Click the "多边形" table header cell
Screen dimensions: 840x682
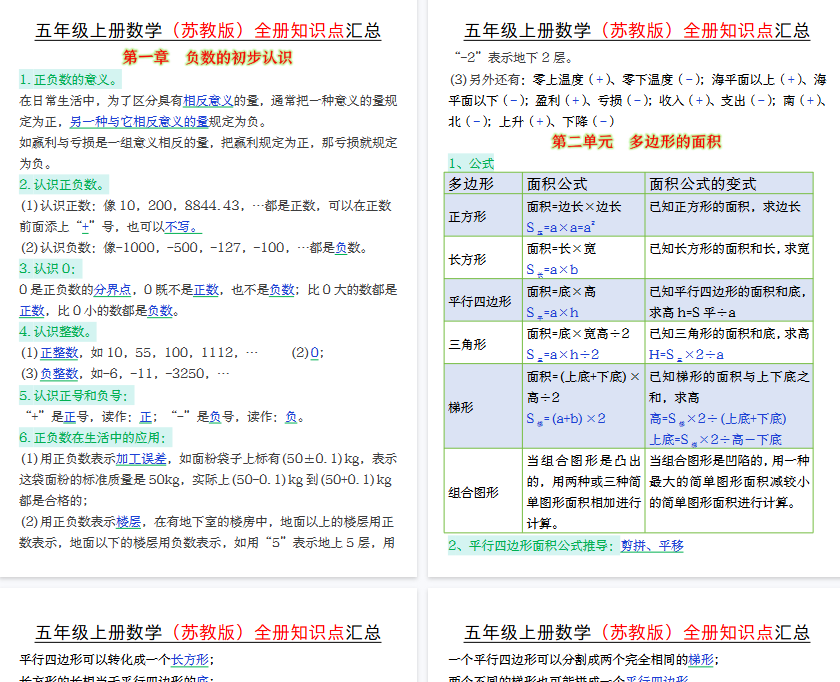click(471, 184)
